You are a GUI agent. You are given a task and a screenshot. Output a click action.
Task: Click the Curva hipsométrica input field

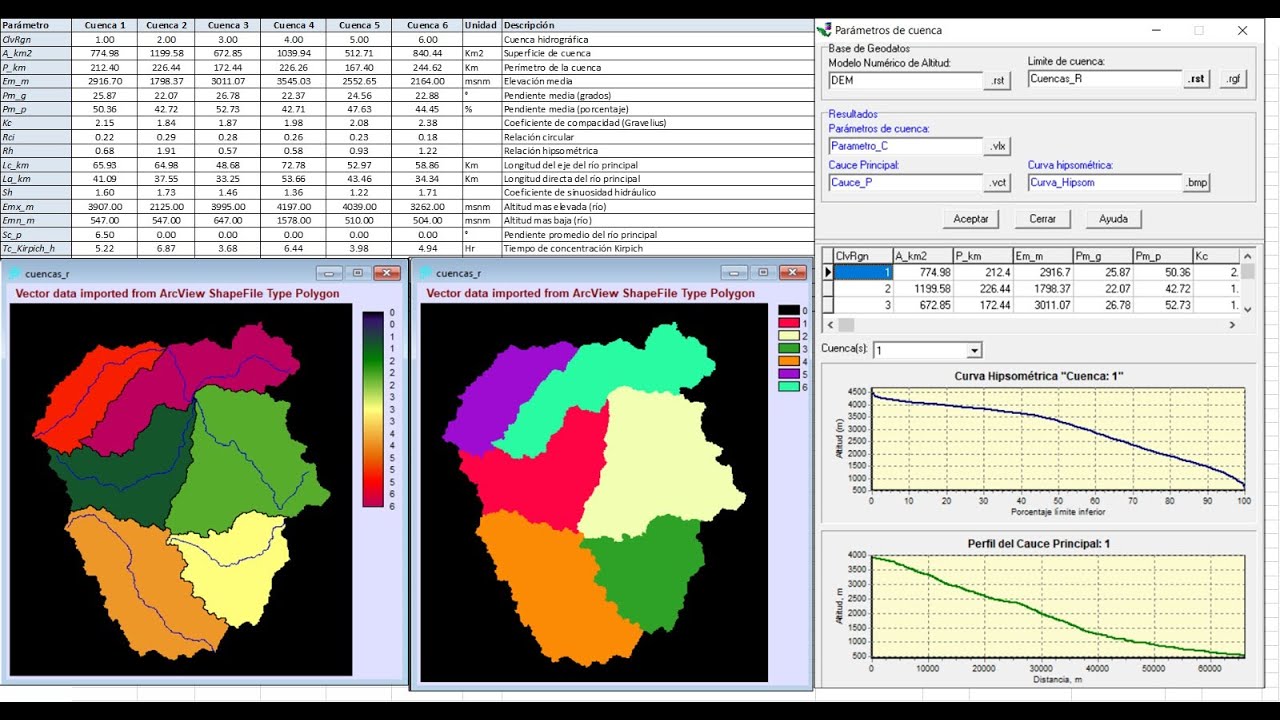[1105, 183]
